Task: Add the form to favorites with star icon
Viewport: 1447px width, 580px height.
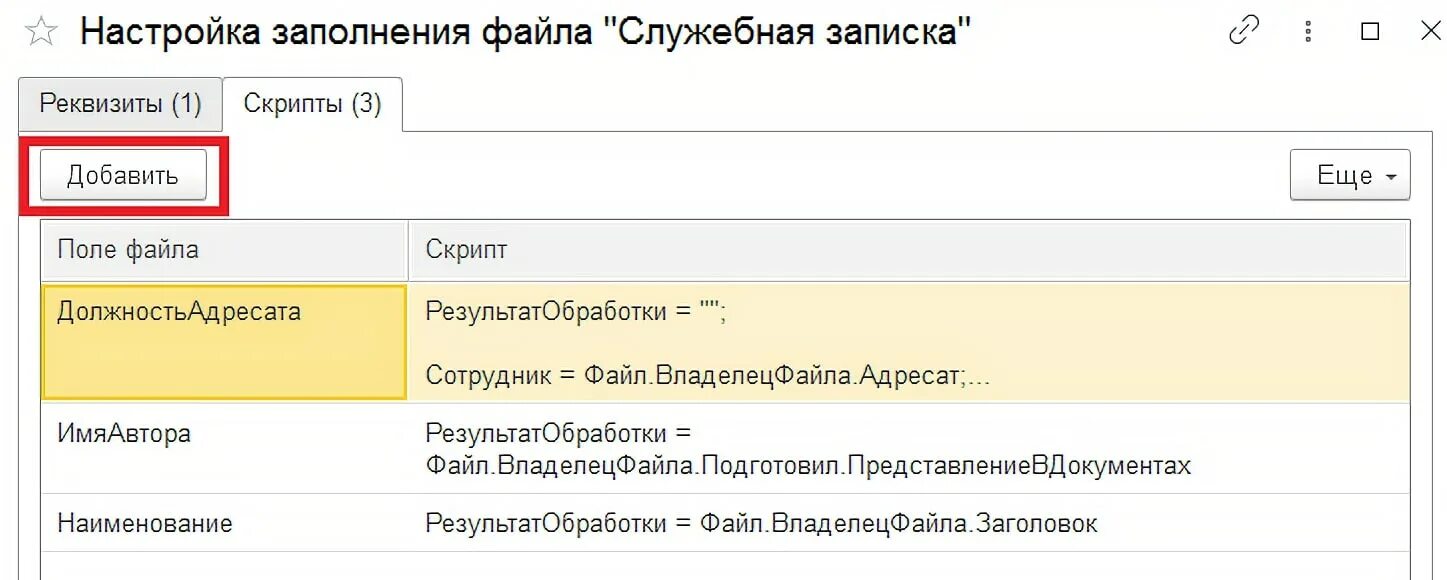Action: pyautogui.click(x=41, y=32)
